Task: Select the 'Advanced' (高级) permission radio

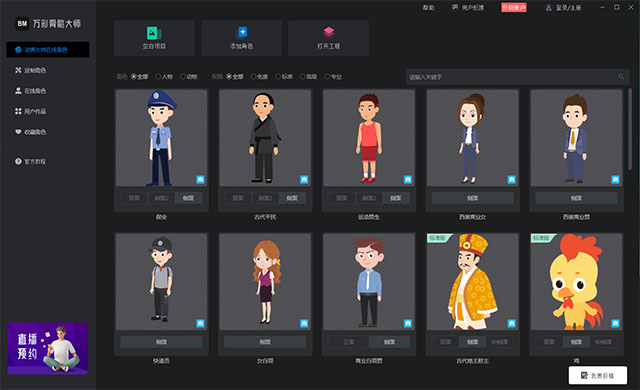Action: point(302,76)
